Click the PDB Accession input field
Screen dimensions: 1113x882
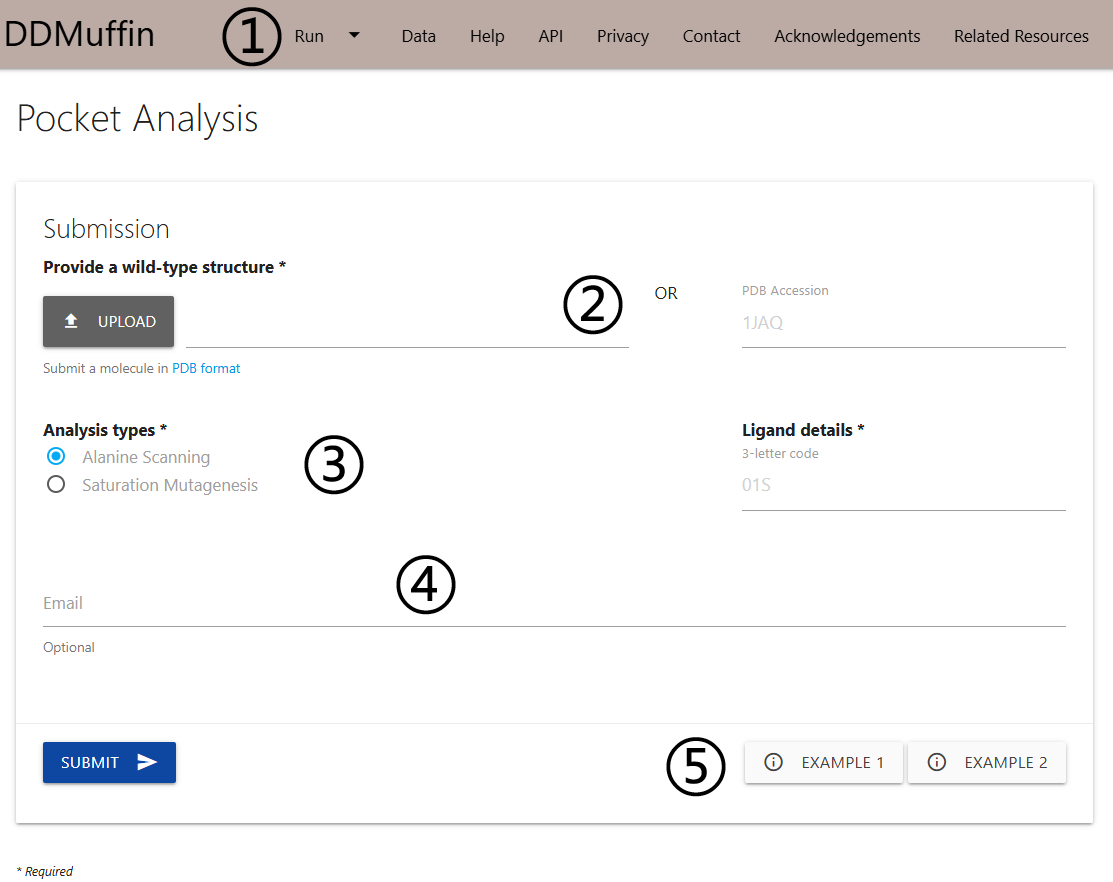coord(902,323)
